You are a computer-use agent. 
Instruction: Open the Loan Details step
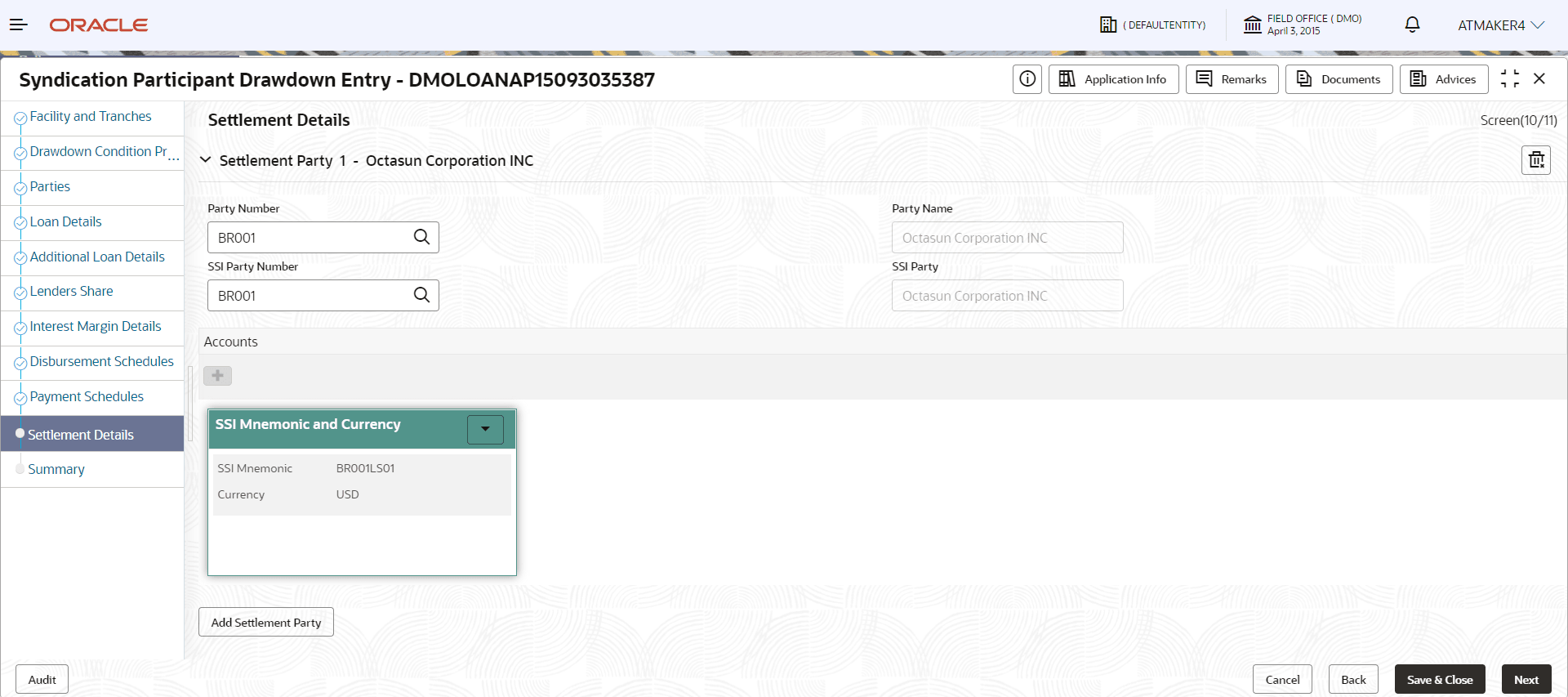[66, 222]
